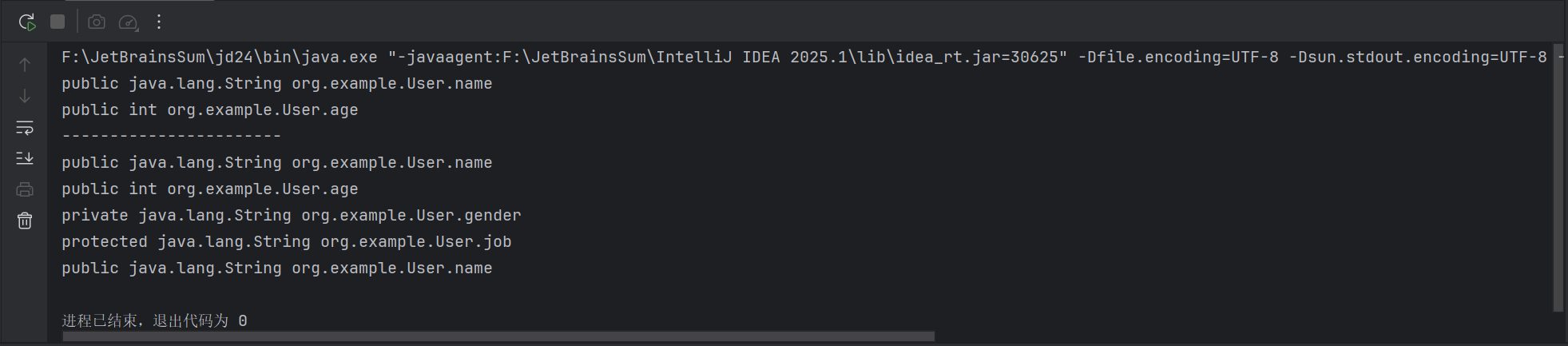The width and height of the screenshot is (1568, 346).
Task: Click the process finished exit code text
Action: pyautogui.click(x=155, y=320)
